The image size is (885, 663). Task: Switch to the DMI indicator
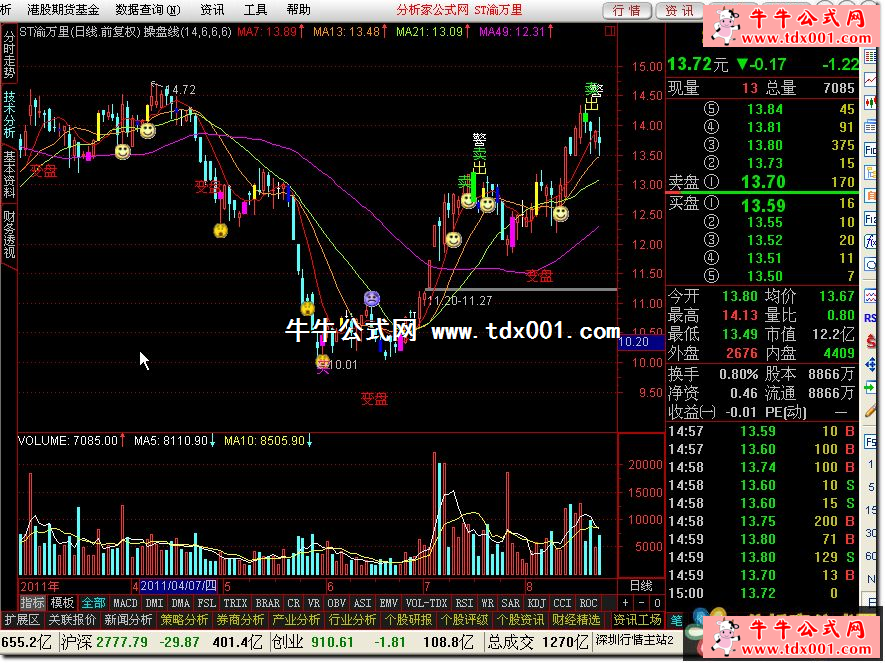[154, 603]
